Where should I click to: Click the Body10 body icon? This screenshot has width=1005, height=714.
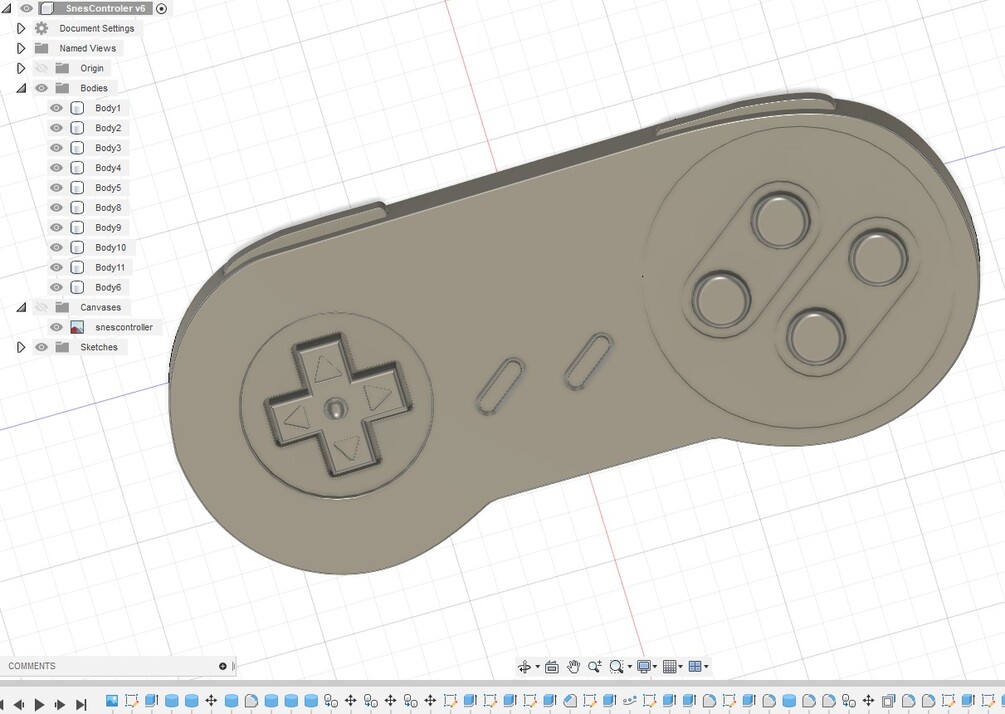point(77,247)
